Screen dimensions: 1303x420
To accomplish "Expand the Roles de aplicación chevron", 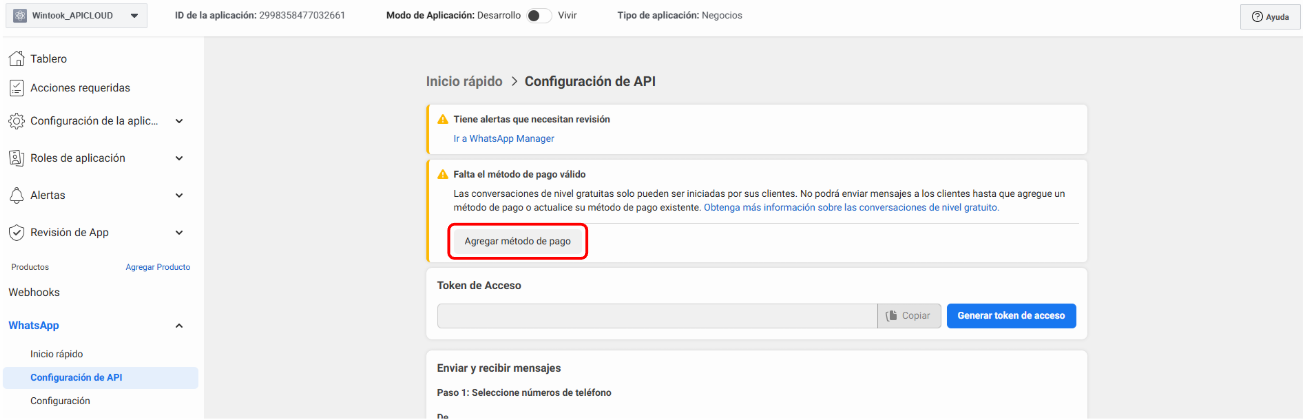I will coord(179,158).
